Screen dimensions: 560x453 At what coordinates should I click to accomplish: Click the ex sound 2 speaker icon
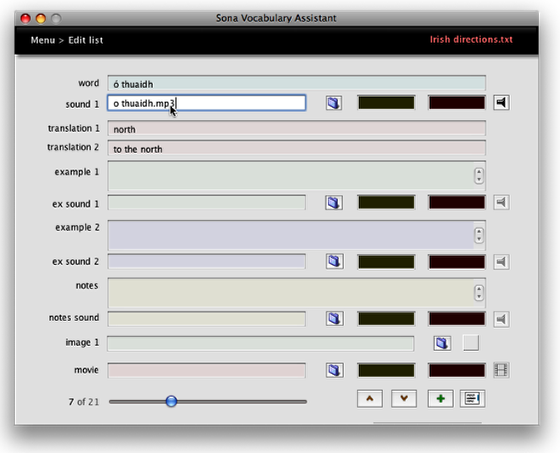[x=501, y=262]
